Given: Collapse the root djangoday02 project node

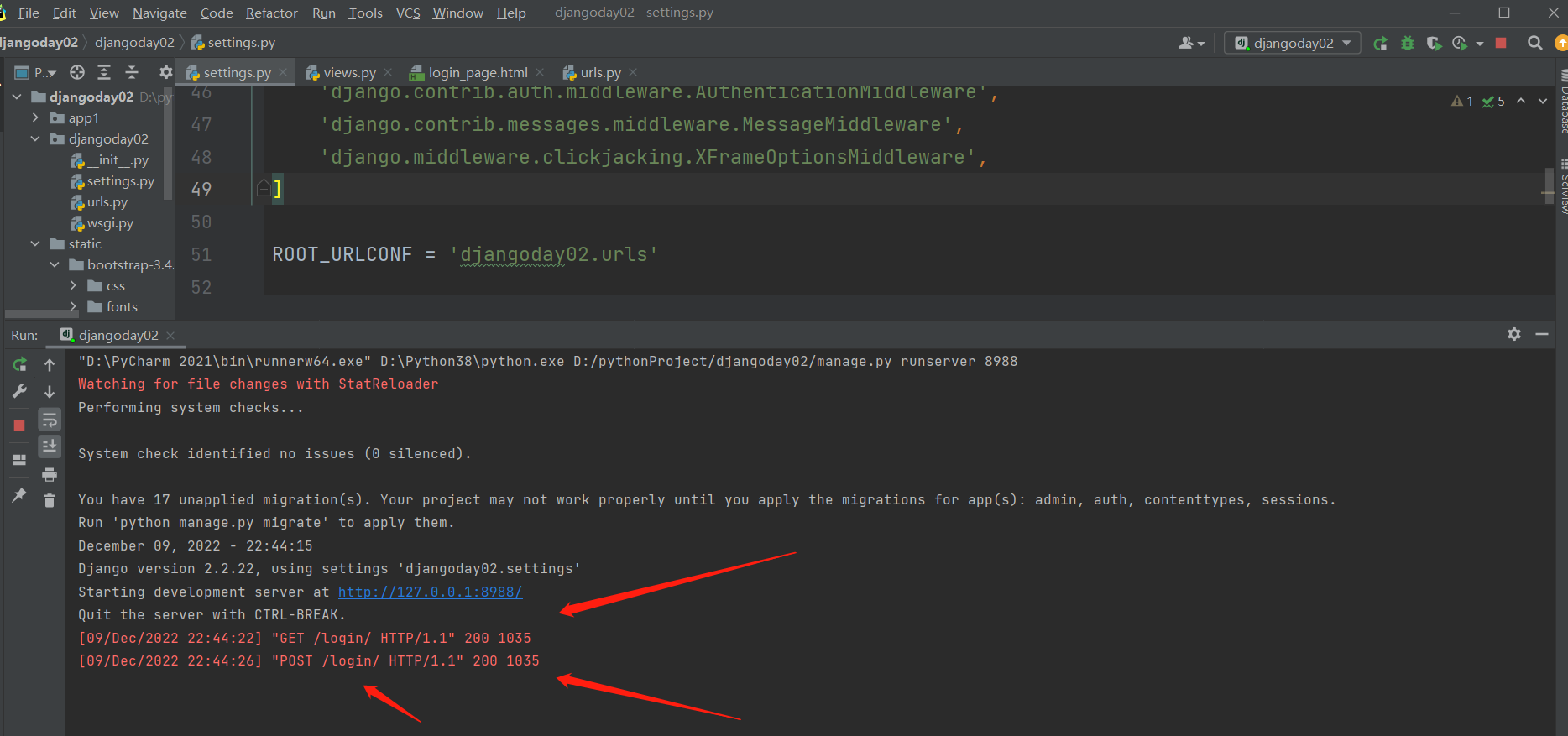Looking at the screenshot, I should [17, 97].
